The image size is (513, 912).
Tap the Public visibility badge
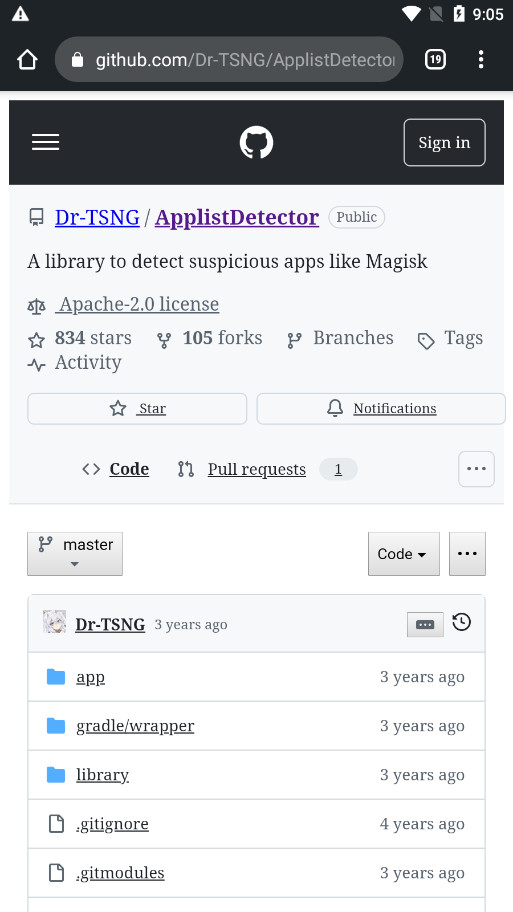[x=357, y=218]
